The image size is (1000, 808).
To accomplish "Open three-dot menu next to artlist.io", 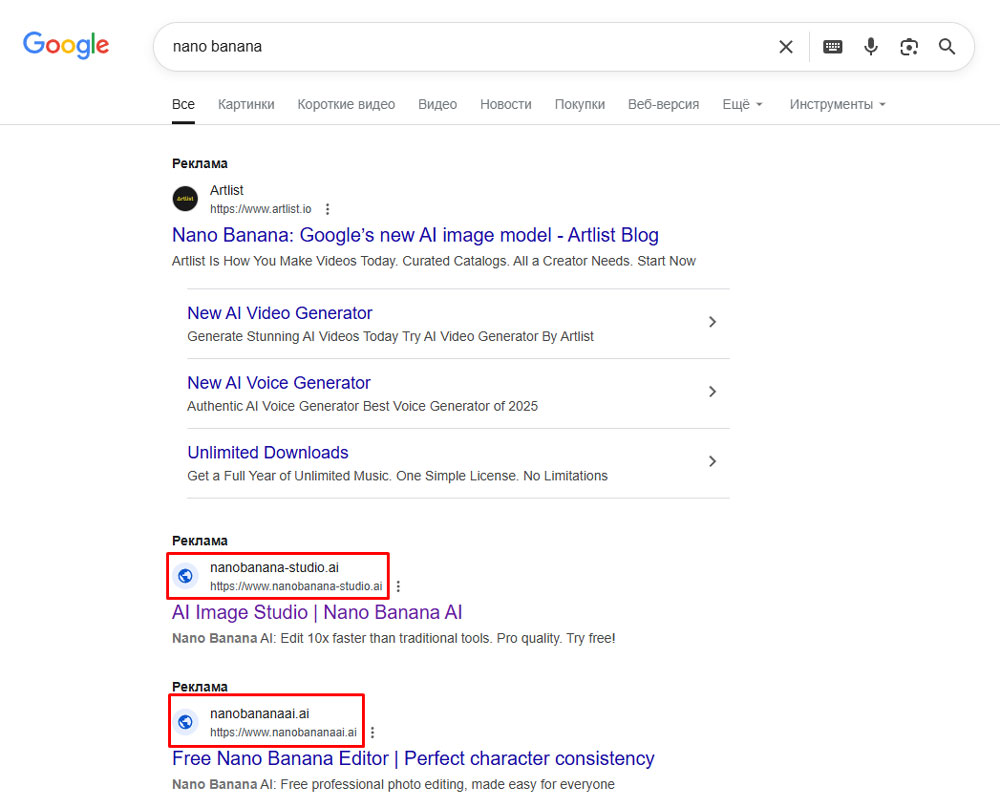I will 327,209.
